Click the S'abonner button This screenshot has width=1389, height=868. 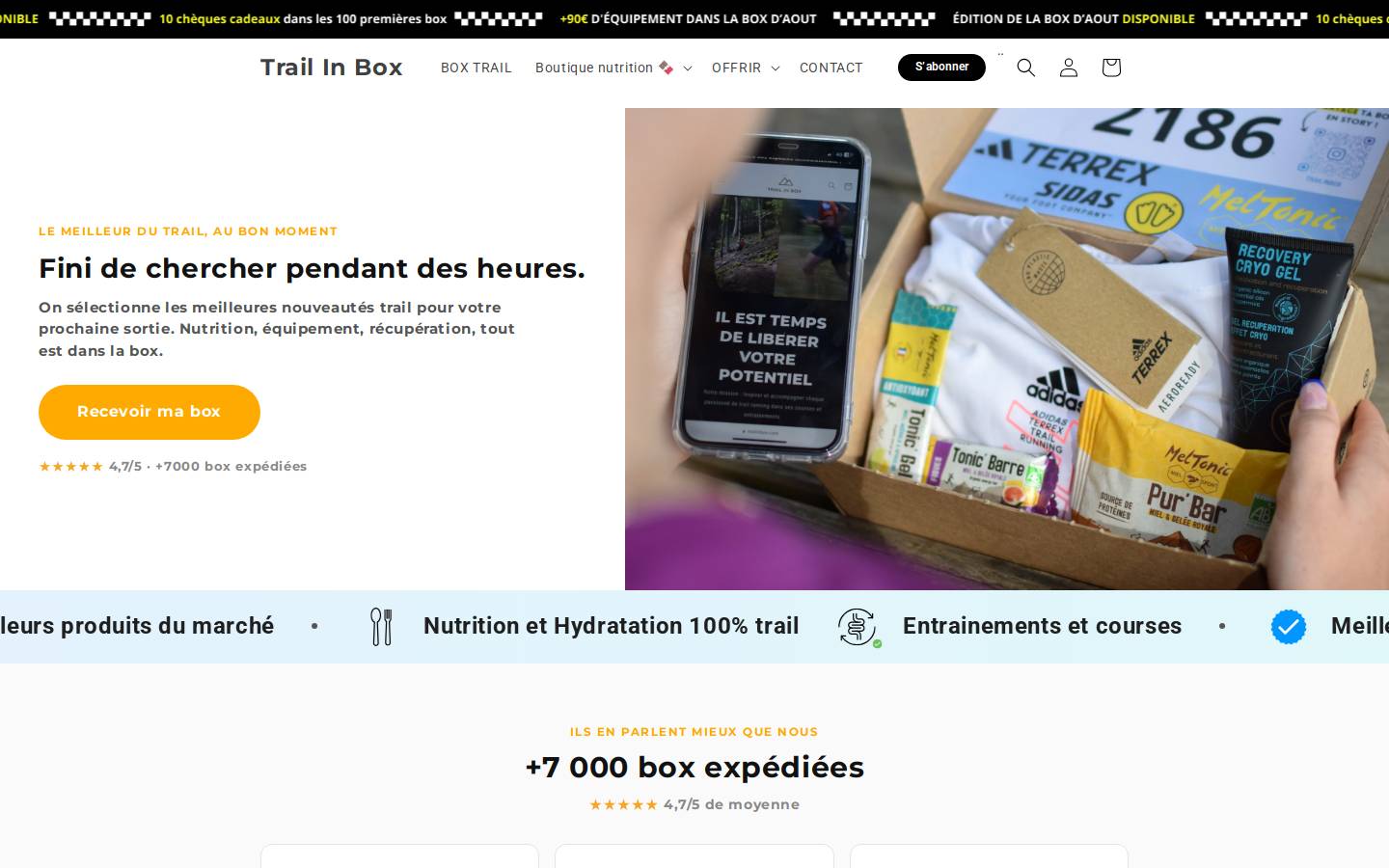tap(941, 68)
